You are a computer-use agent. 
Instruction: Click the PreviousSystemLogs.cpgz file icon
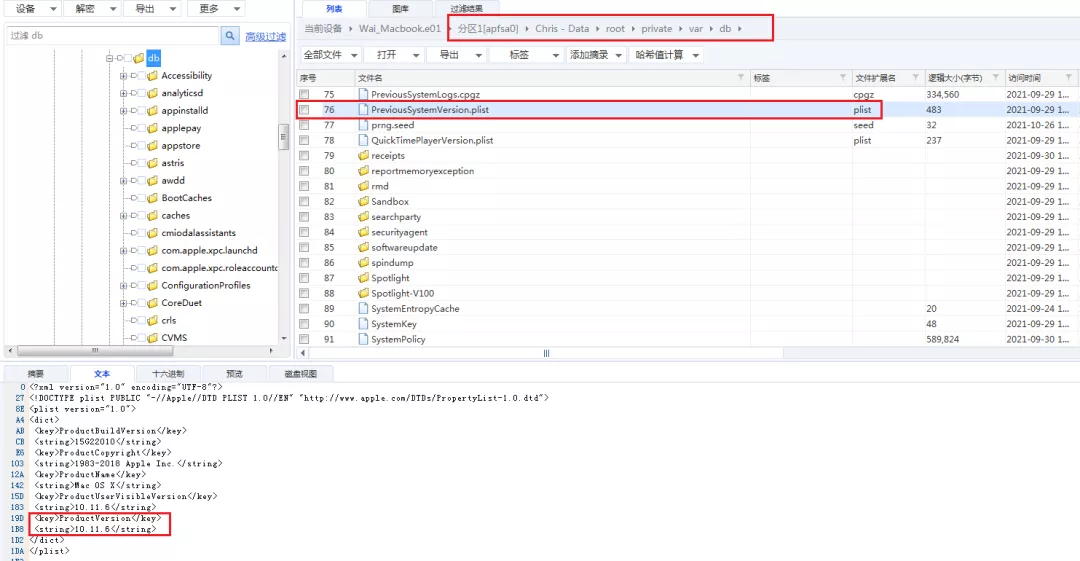click(363, 94)
